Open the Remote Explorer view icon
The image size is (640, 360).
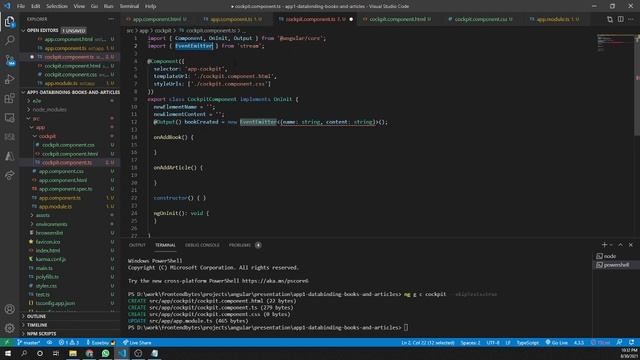[x=9, y=118]
